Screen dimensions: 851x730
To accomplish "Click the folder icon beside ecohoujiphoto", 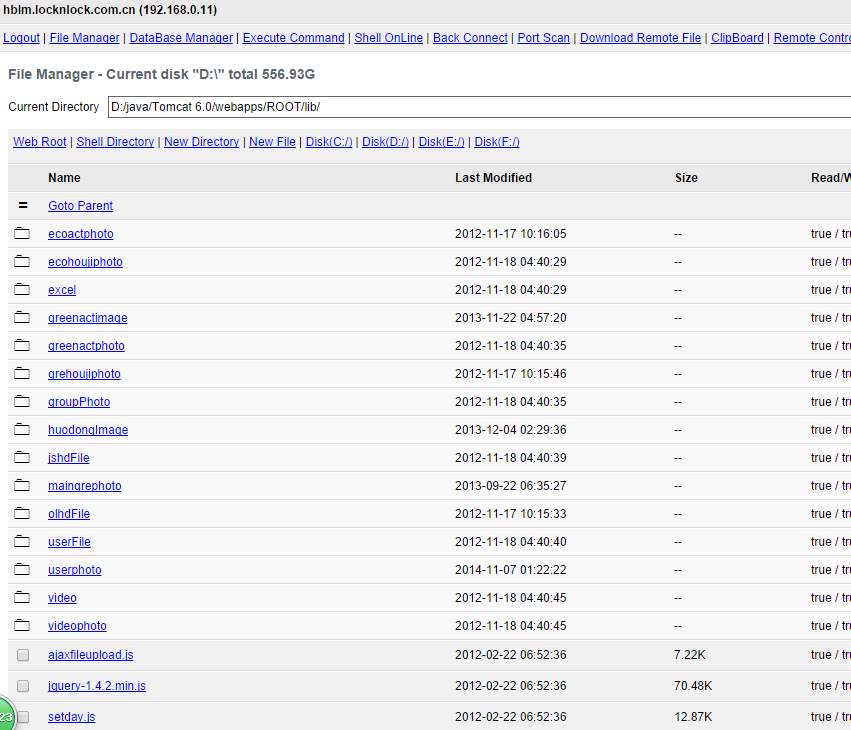I will (22, 262).
